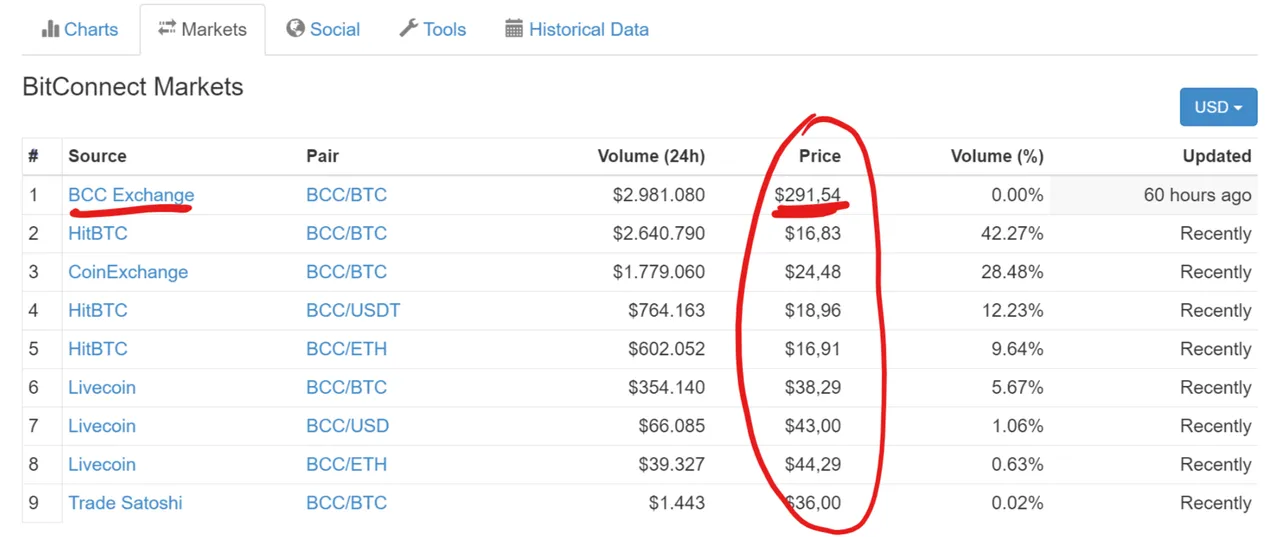Click the 12.23% volume share cell
The image size is (1280, 537).
pos(1012,310)
